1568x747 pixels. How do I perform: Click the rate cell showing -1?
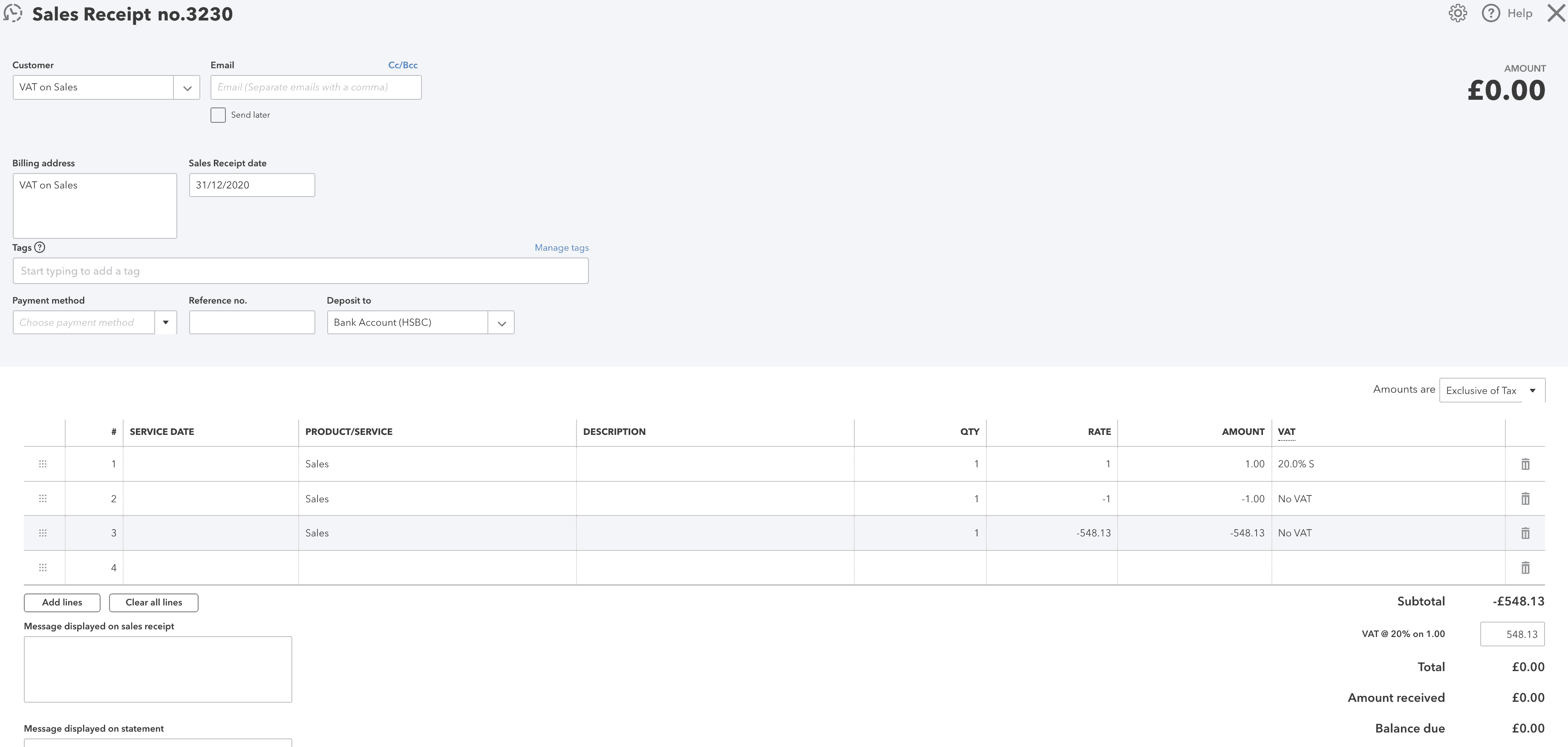(1052, 499)
